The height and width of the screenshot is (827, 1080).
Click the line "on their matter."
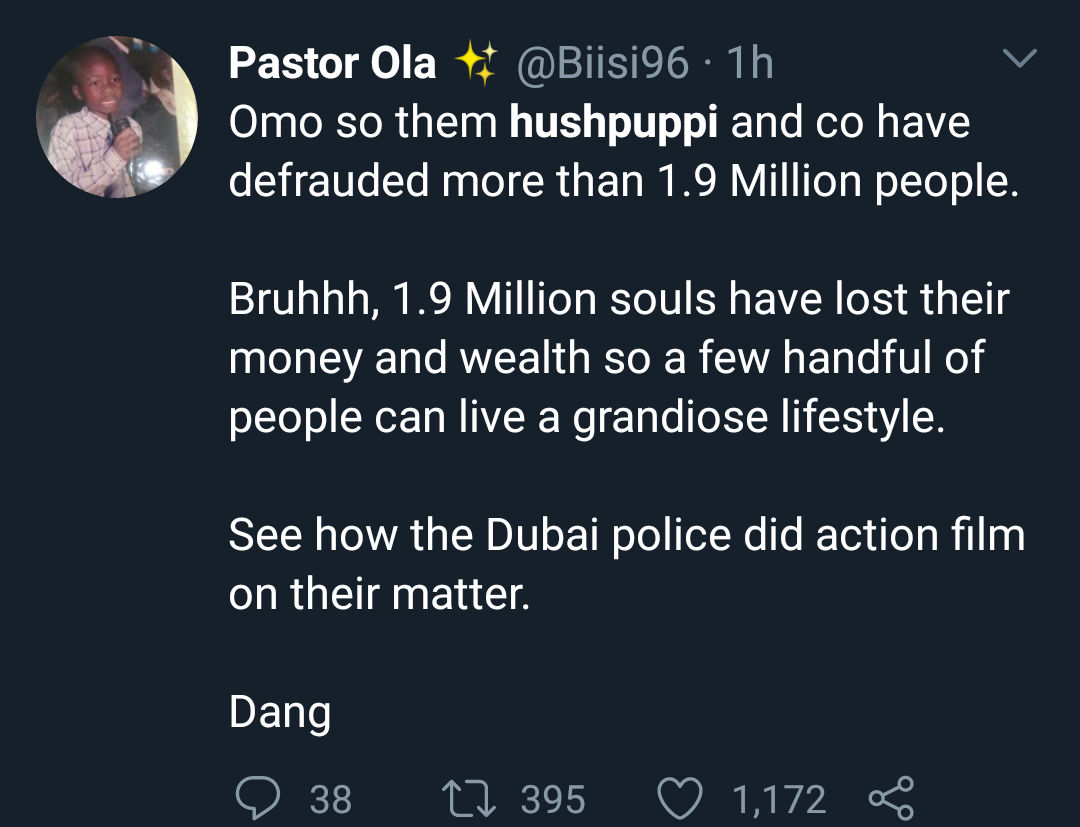[378, 595]
